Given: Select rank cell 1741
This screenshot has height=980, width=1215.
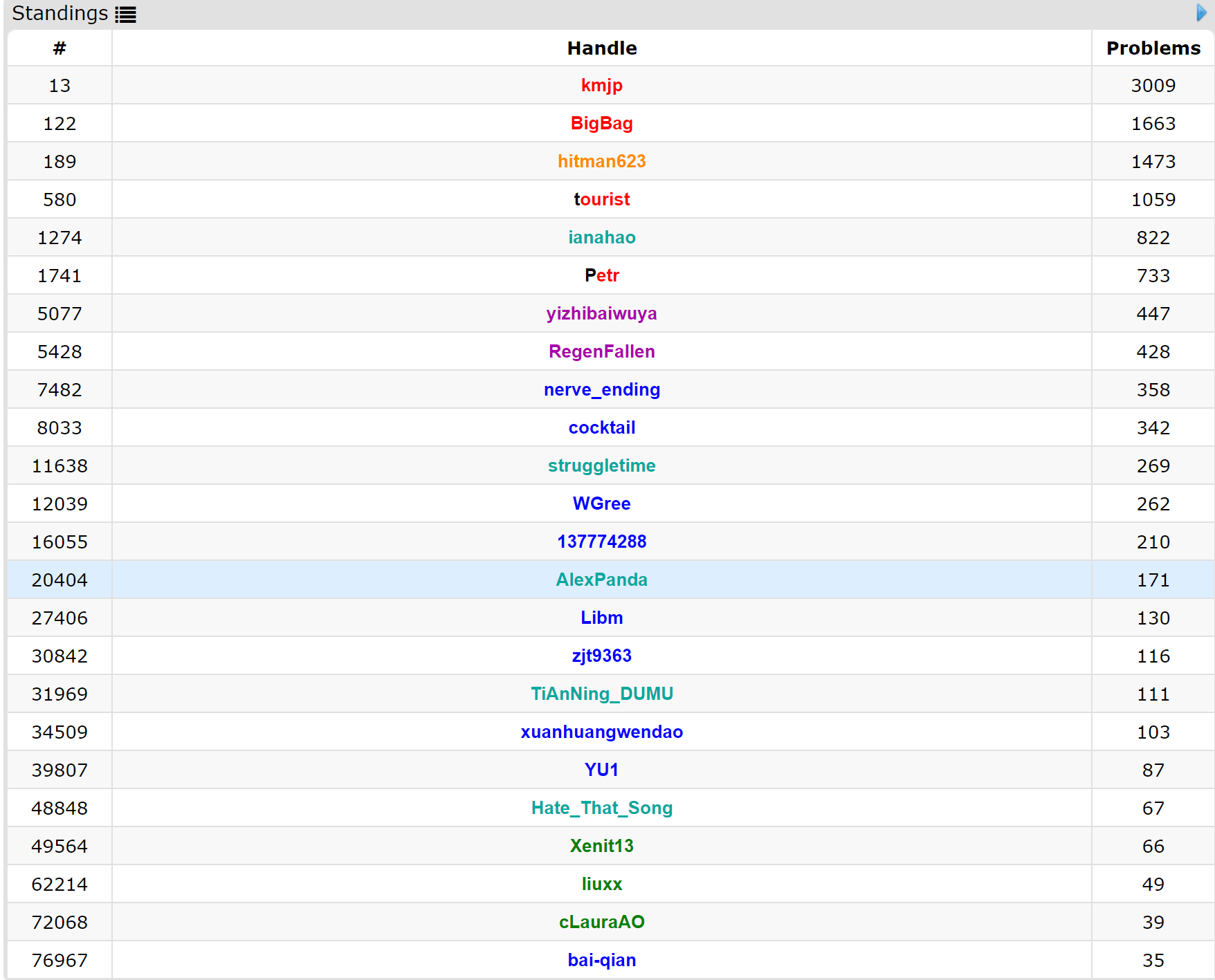Looking at the screenshot, I should [x=60, y=276].
